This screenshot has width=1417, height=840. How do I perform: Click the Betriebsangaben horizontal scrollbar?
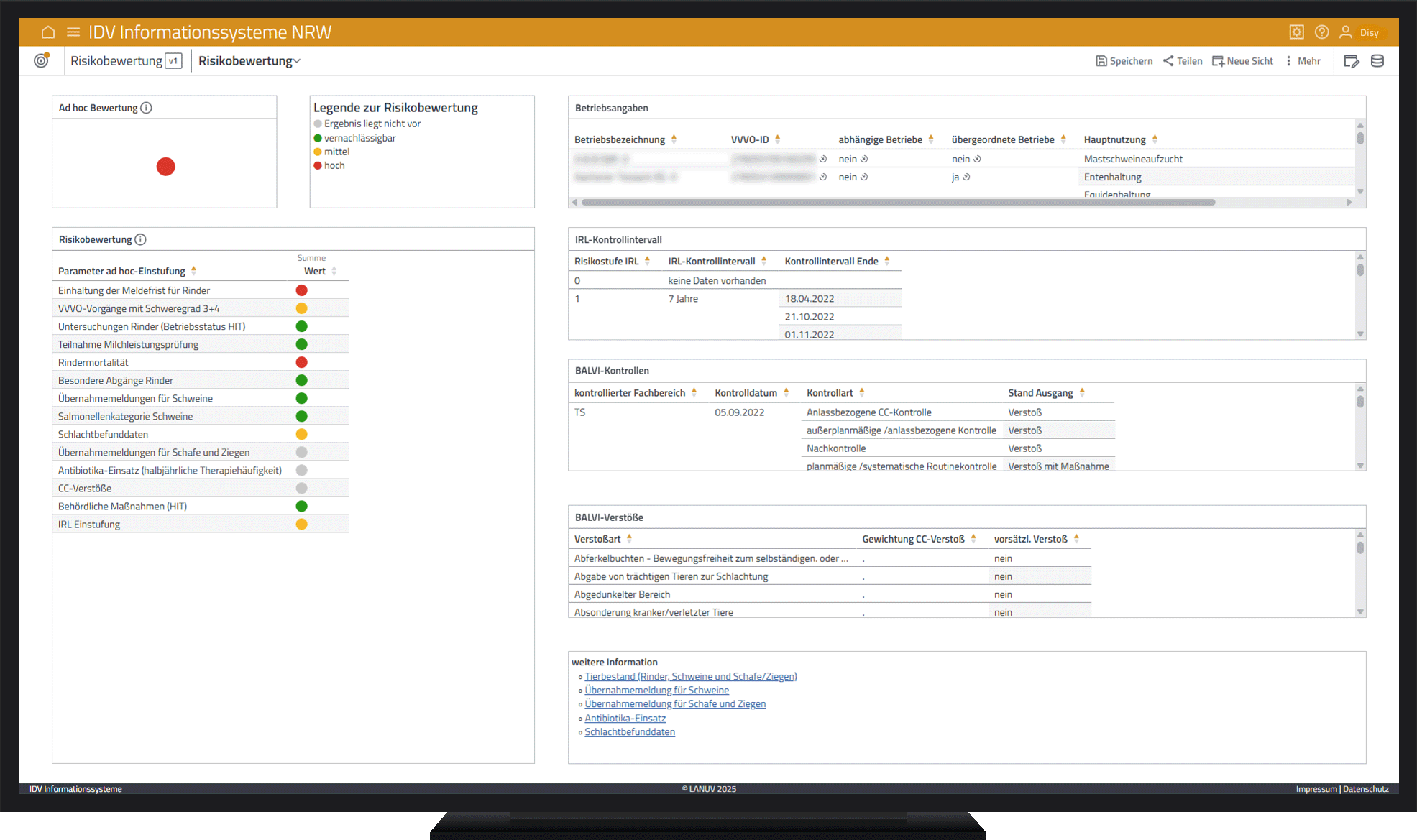pyautogui.click(x=897, y=203)
